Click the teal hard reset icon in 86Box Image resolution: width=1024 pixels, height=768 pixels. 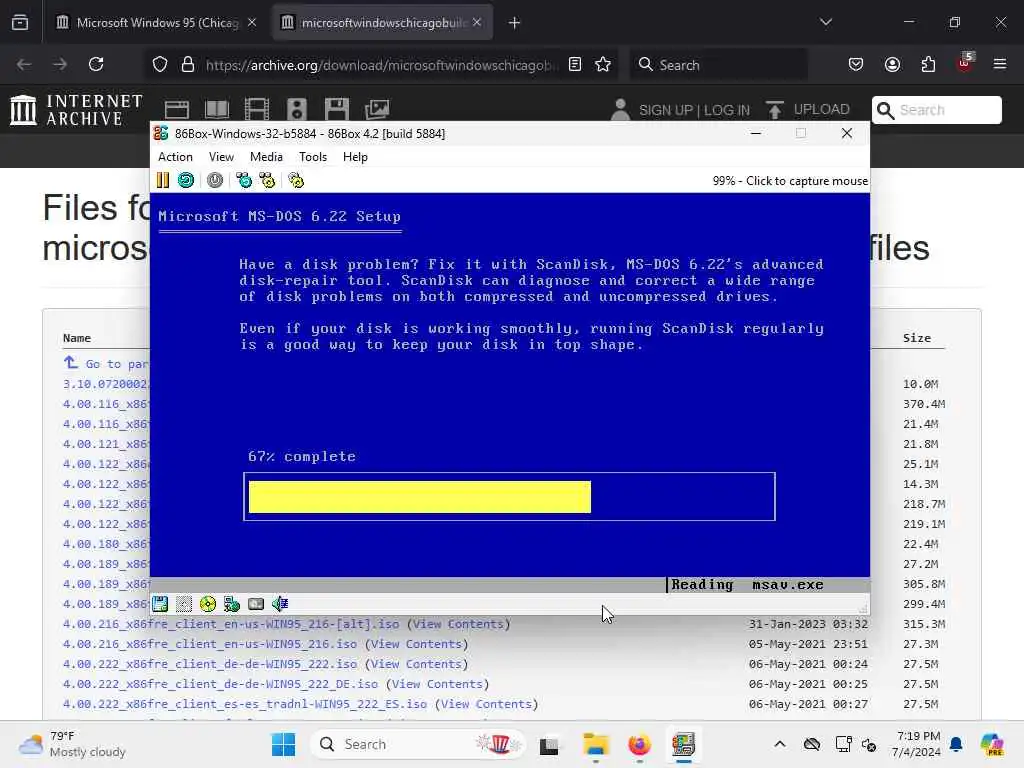186,180
